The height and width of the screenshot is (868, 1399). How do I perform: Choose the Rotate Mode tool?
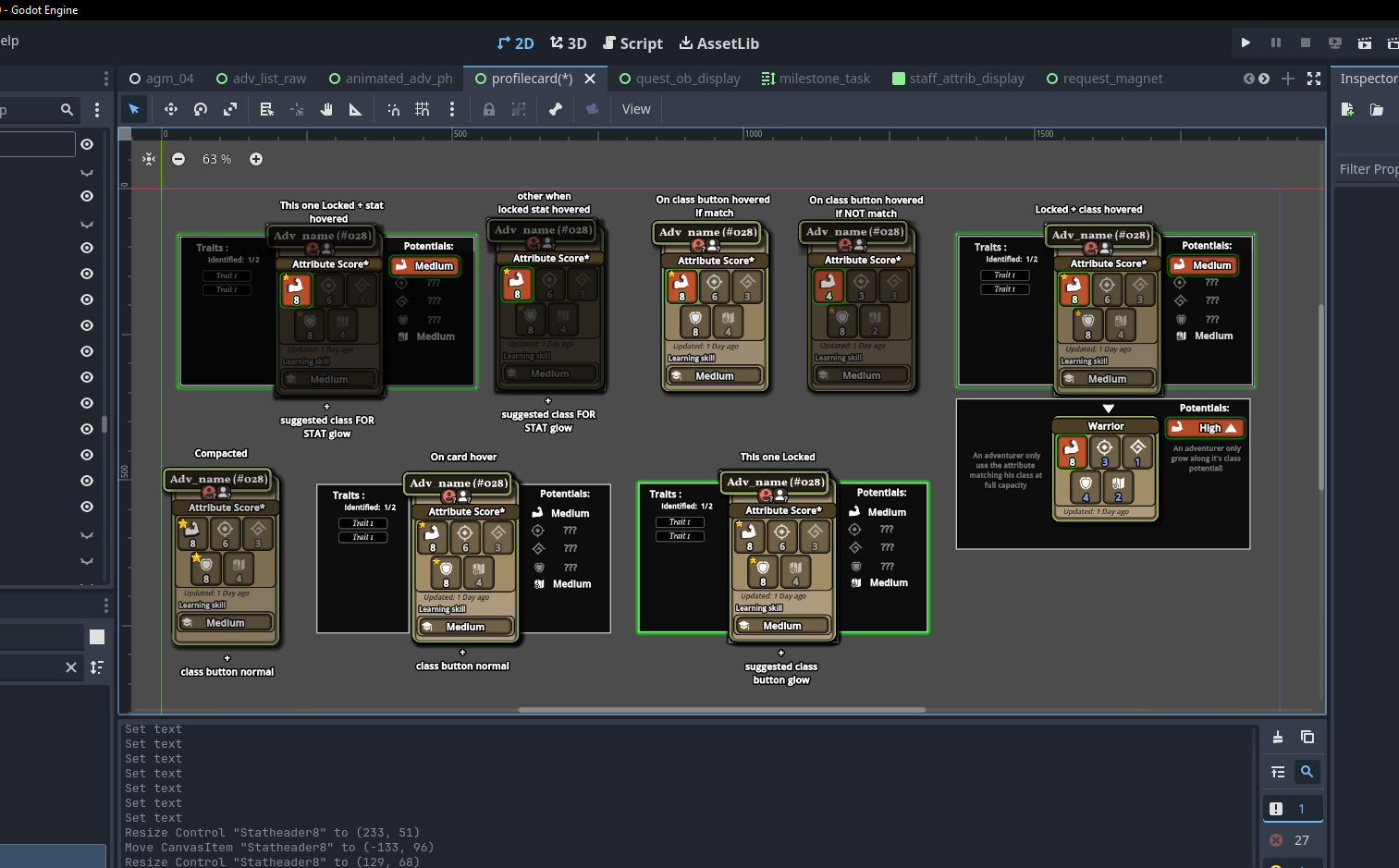click(x=201, y=109)
